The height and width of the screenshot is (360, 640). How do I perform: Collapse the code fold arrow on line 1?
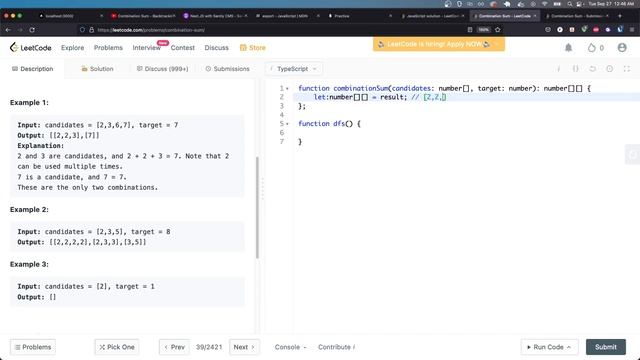[287, 89]
